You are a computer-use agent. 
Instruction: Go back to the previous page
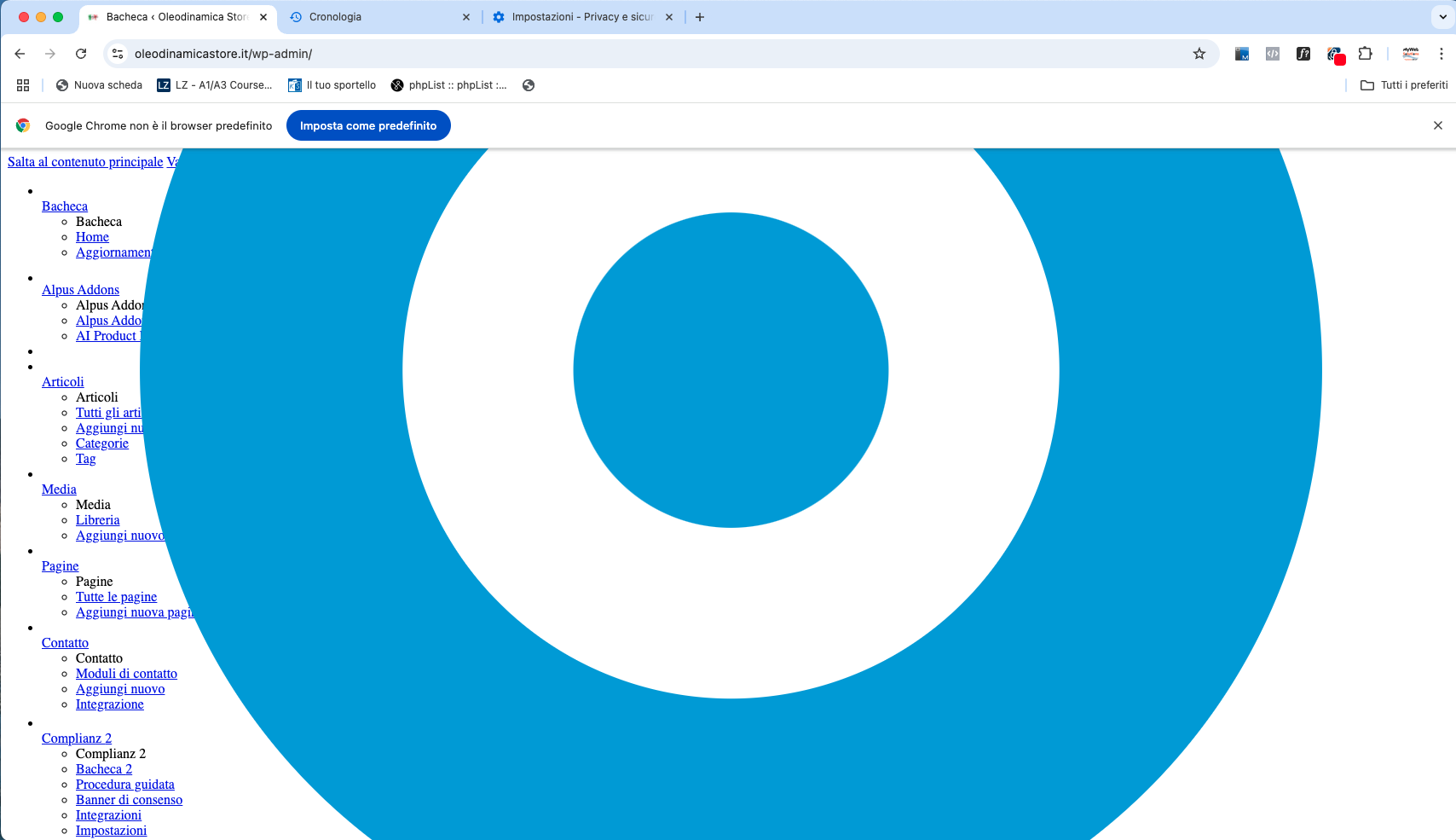tap(20, 54)
